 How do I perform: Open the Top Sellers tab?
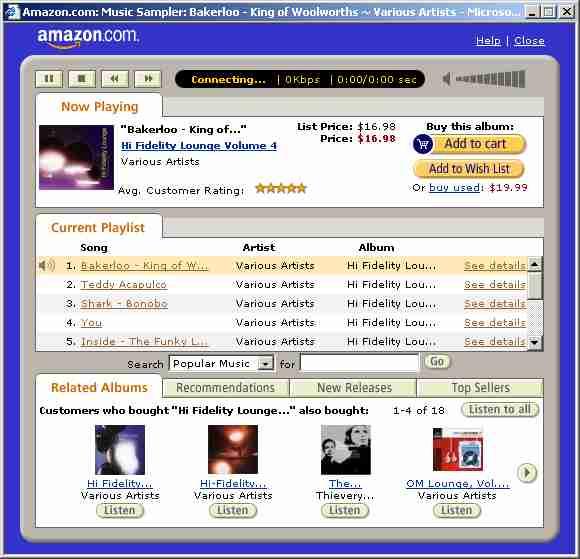(480, 387)
